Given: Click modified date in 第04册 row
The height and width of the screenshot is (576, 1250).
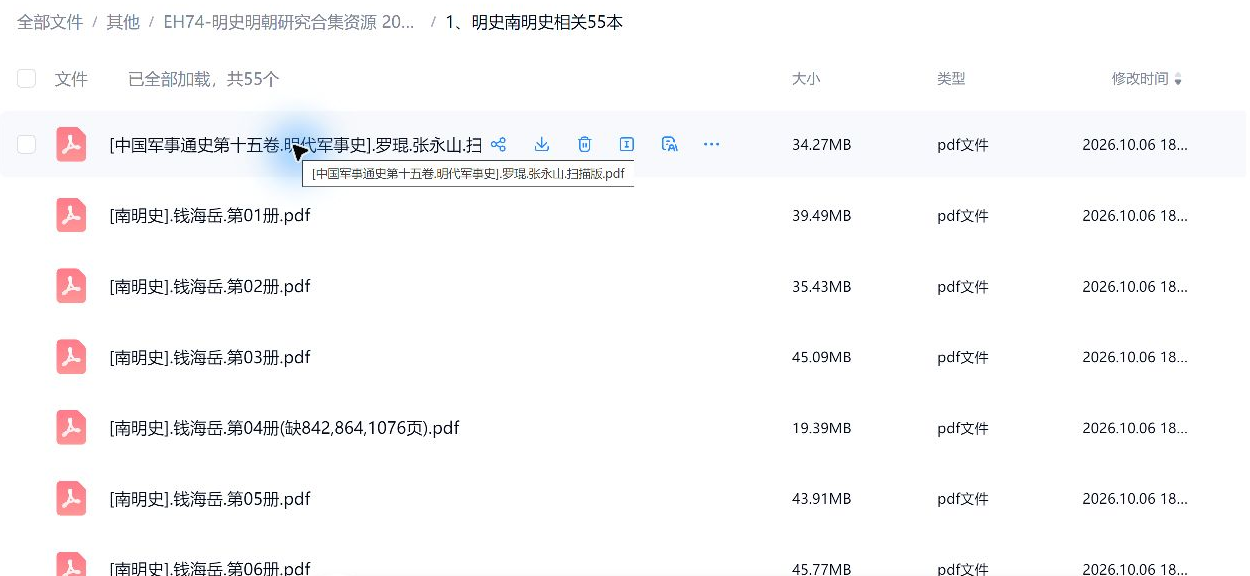Looking at the screenshot, I should (x=1135, y=428).
